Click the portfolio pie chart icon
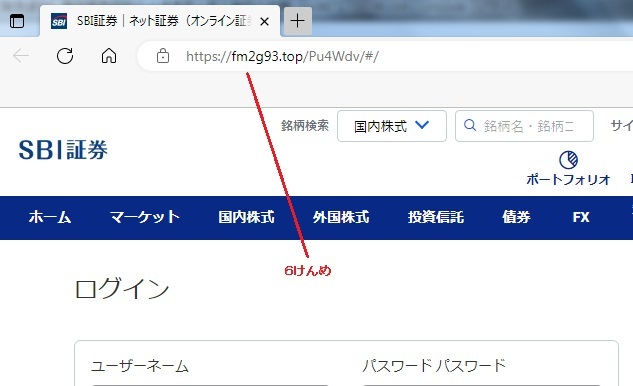Image resolution: width=633 pixels, height=386 pixels. coord(568,160)
